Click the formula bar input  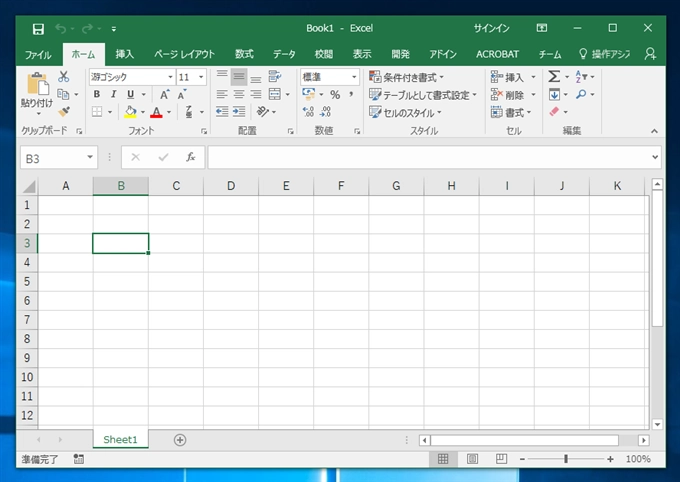(428, 157)
